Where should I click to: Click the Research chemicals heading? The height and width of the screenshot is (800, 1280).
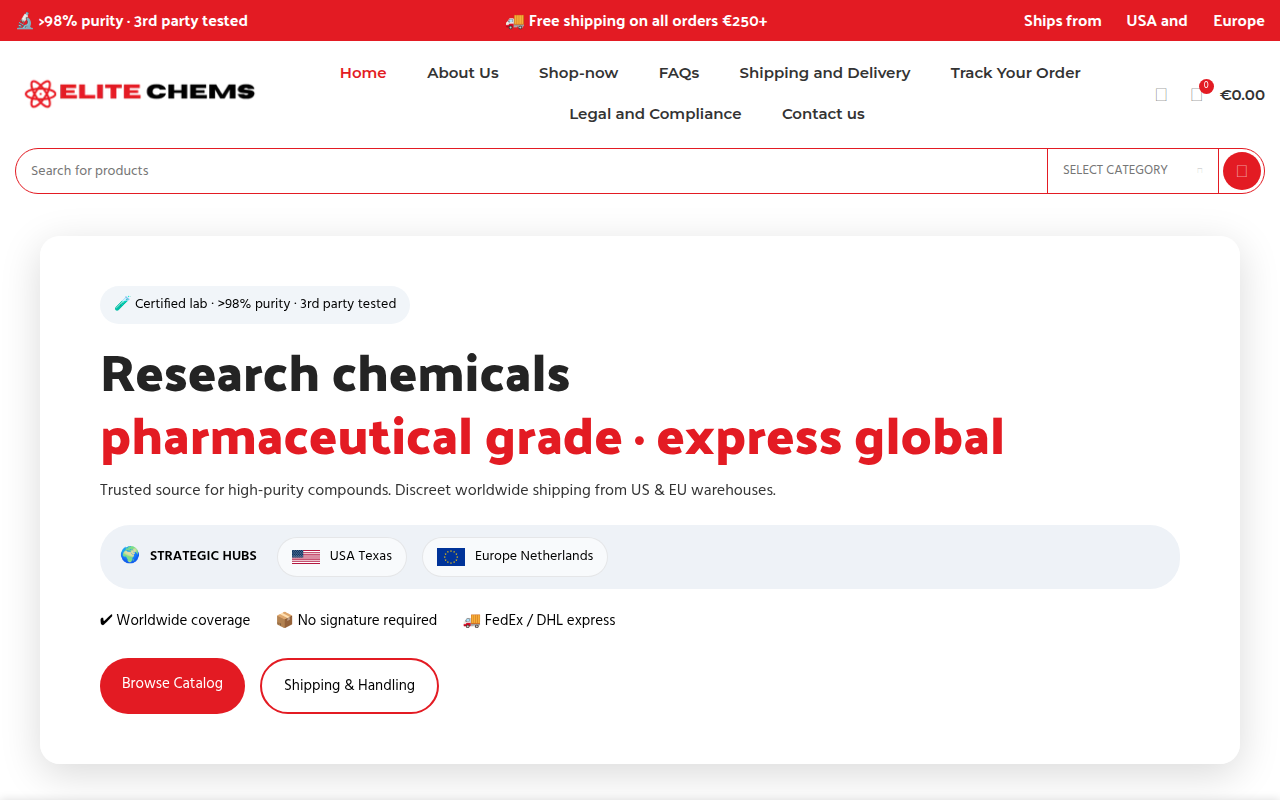pos(335,374)
